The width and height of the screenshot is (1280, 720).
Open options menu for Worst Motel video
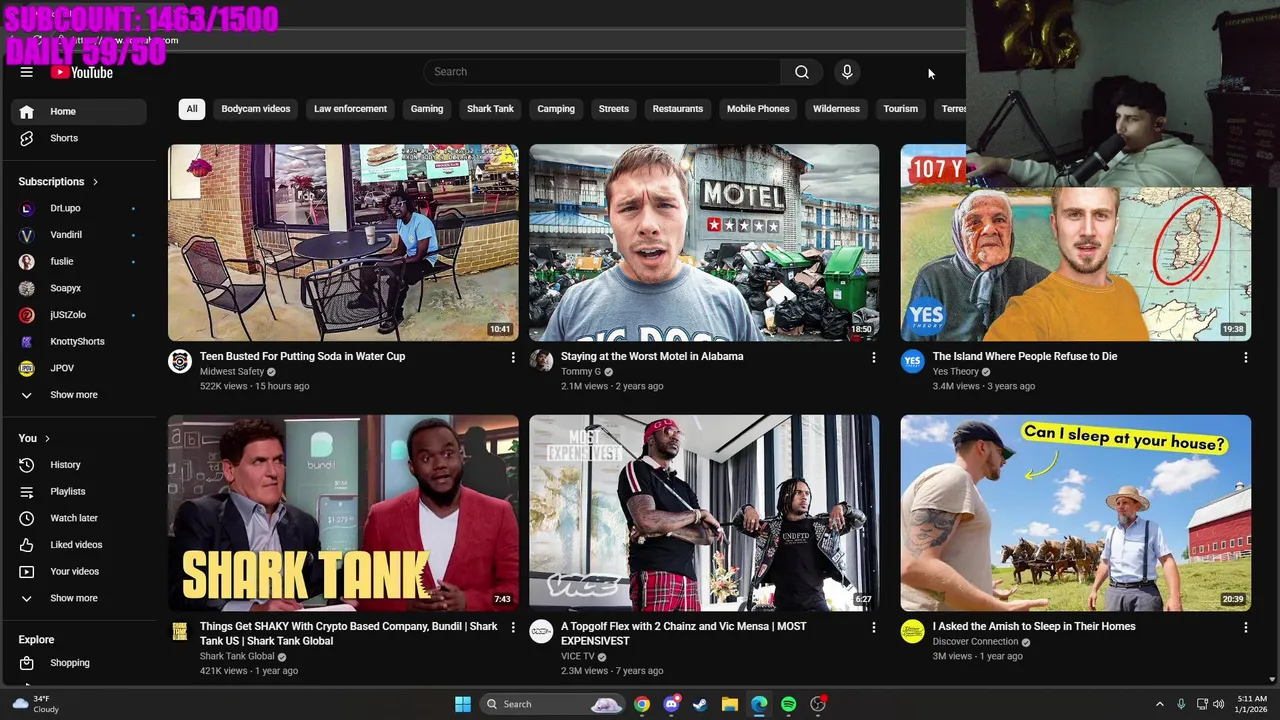pyautogui.click(x=874, y=357)
